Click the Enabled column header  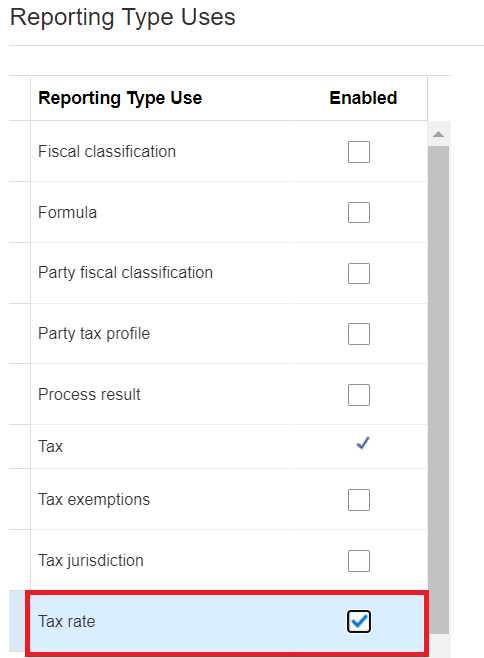pos(363,98)
